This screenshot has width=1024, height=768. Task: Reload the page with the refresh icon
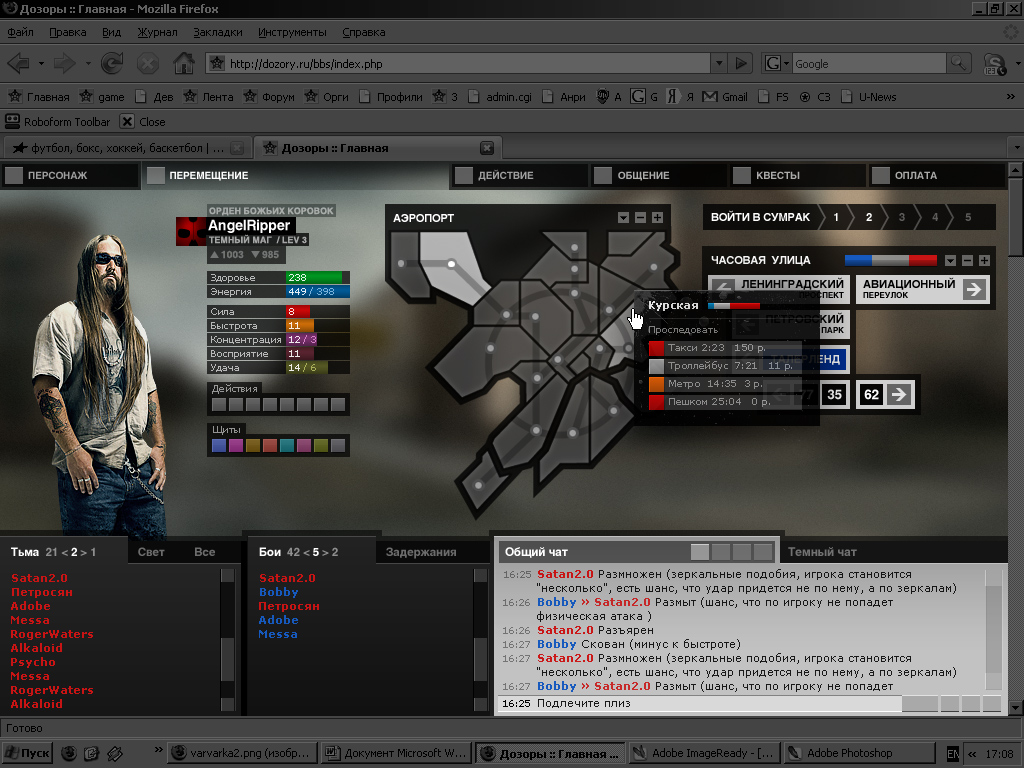pyautogui.click(x=112, y=63)
